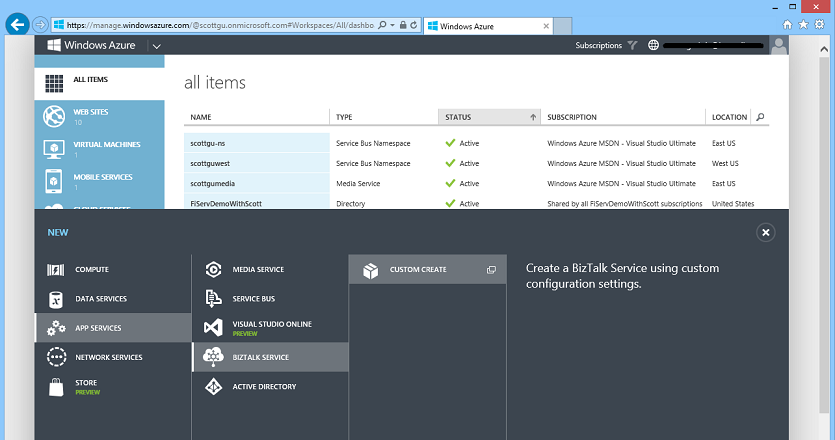Click the address bar search magnifier icon

382,25
